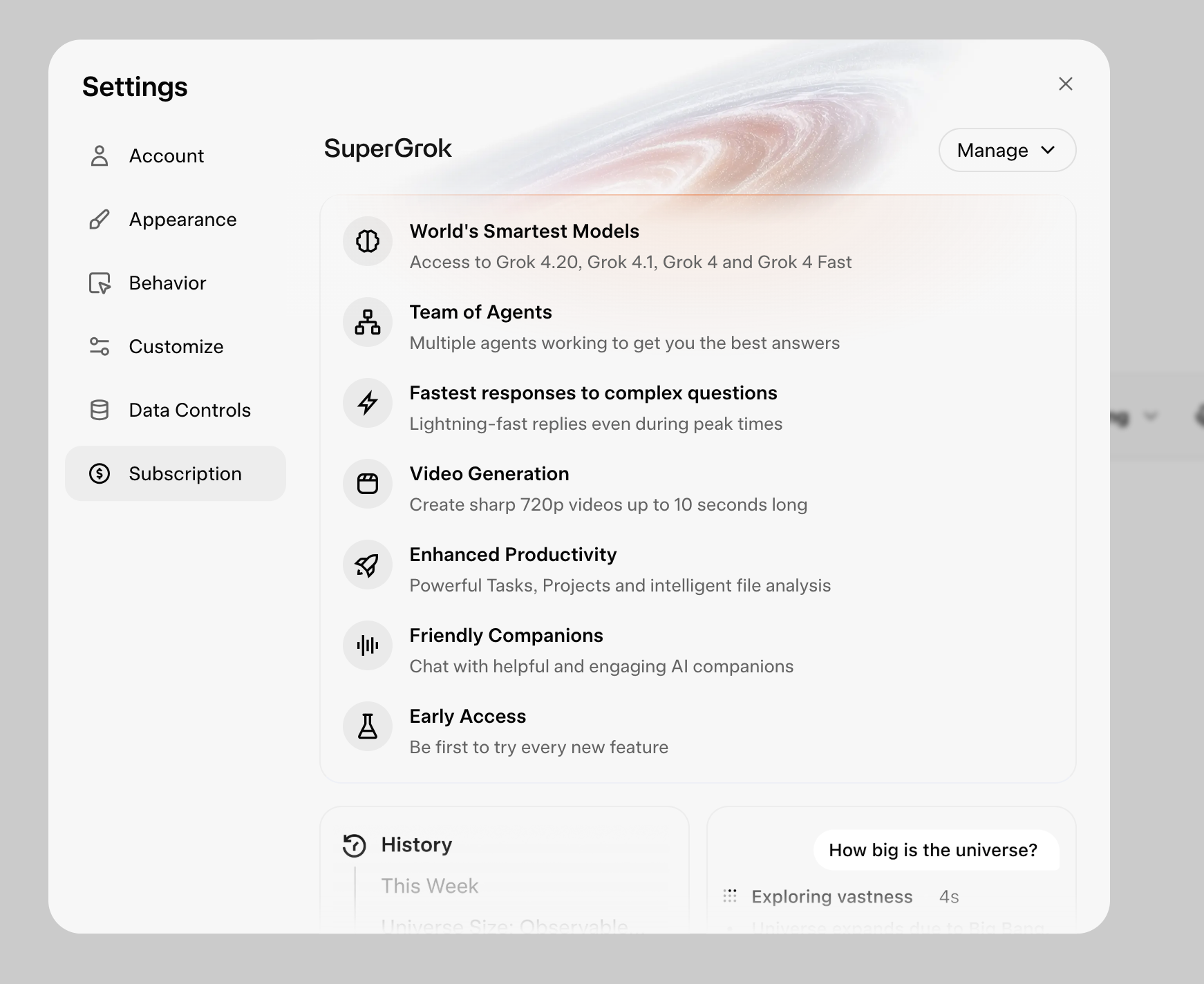Click the Team of Agents hierarchy icon
Viewport: 1204px width, 984px height.
tap(368, 322)
